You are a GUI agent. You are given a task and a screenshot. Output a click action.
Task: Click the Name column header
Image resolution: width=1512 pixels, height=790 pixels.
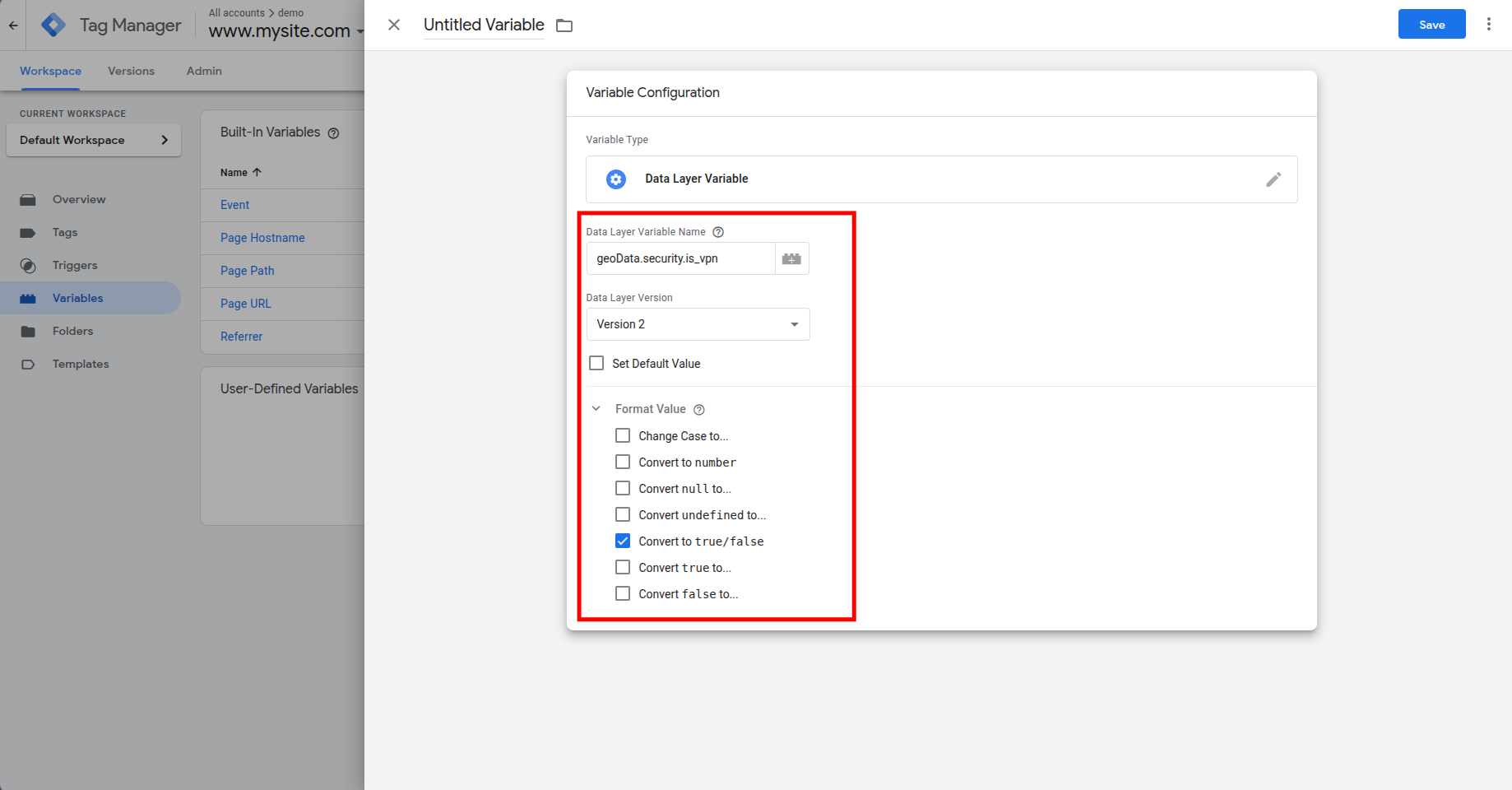[x=234, y=172]
